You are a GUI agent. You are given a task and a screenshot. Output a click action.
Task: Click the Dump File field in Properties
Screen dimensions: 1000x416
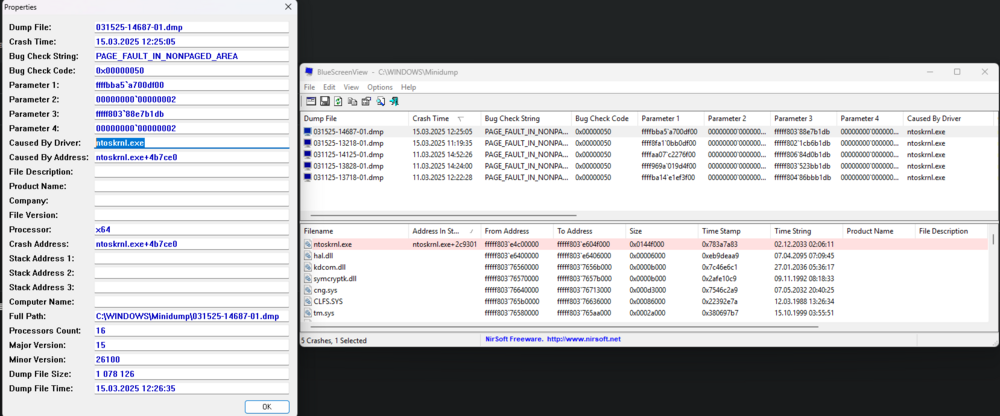(x=191, y=27)
